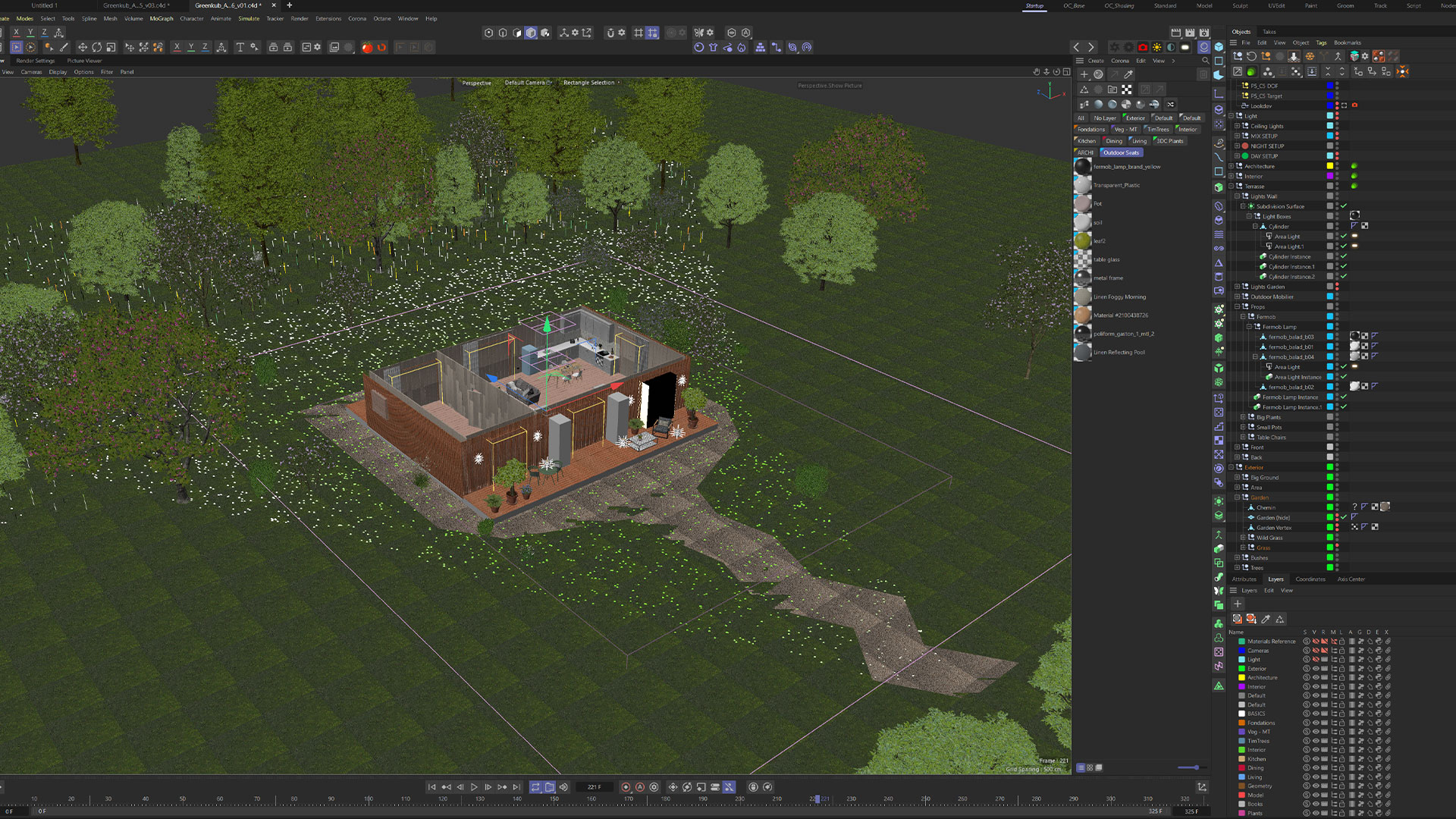Screen dimensions: 1456x819
Task: Select the Scale tool
Action: tap(111, 47)
